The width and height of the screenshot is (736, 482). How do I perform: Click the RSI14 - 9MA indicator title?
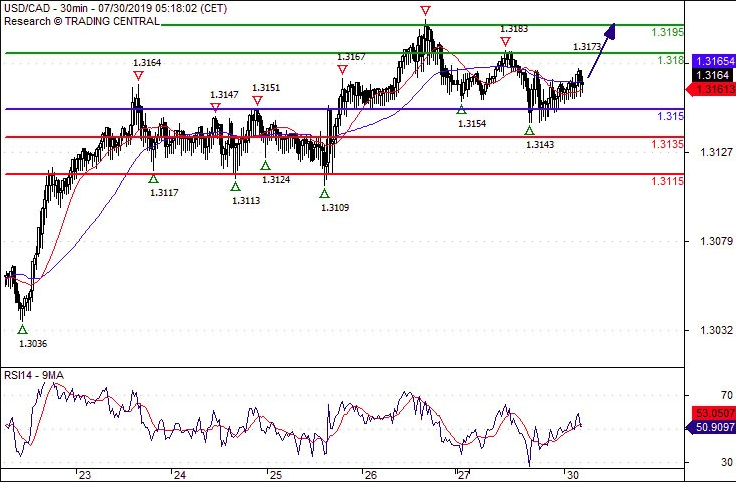pyautogui.click(x=36, y=376)
